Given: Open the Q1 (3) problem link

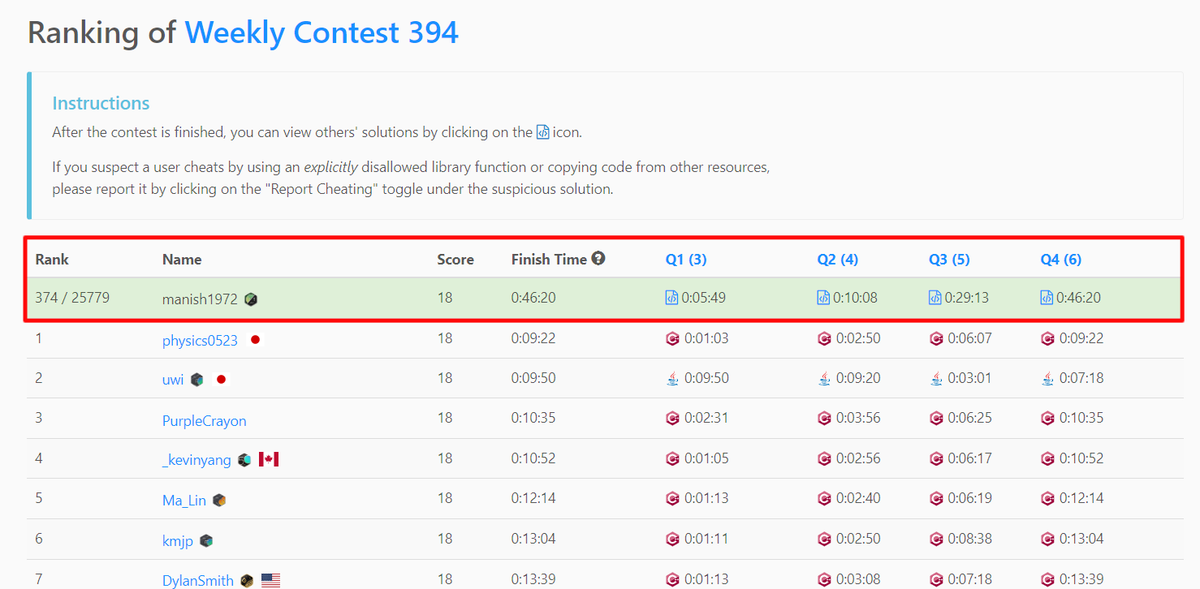Looking at the screenshot, I should click(686, 259).
